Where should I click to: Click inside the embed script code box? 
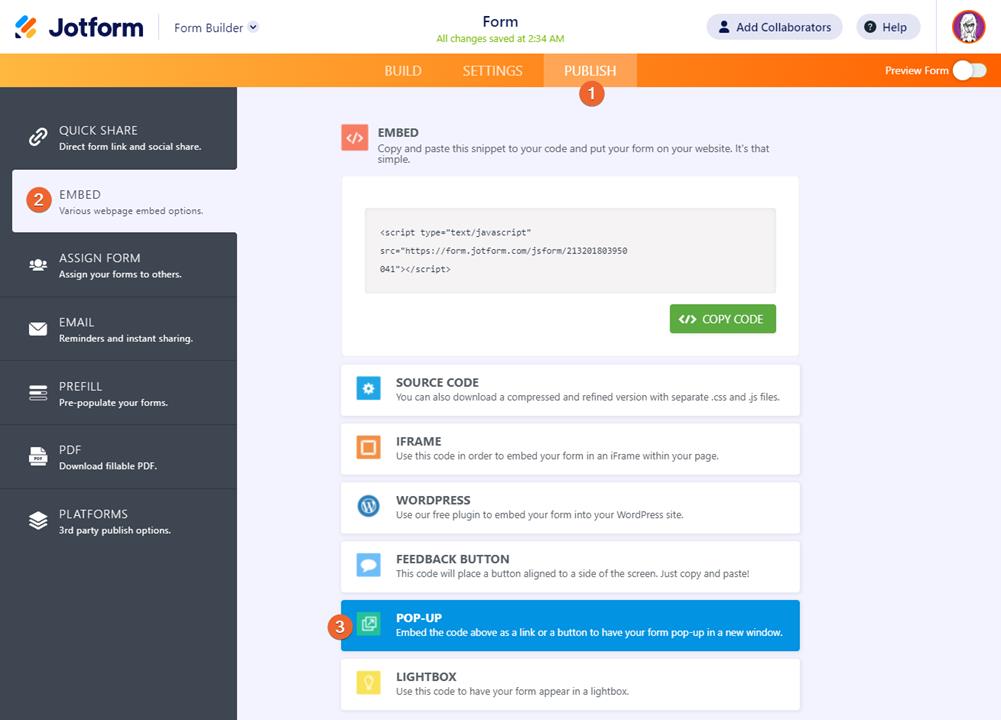coord(570,250)
